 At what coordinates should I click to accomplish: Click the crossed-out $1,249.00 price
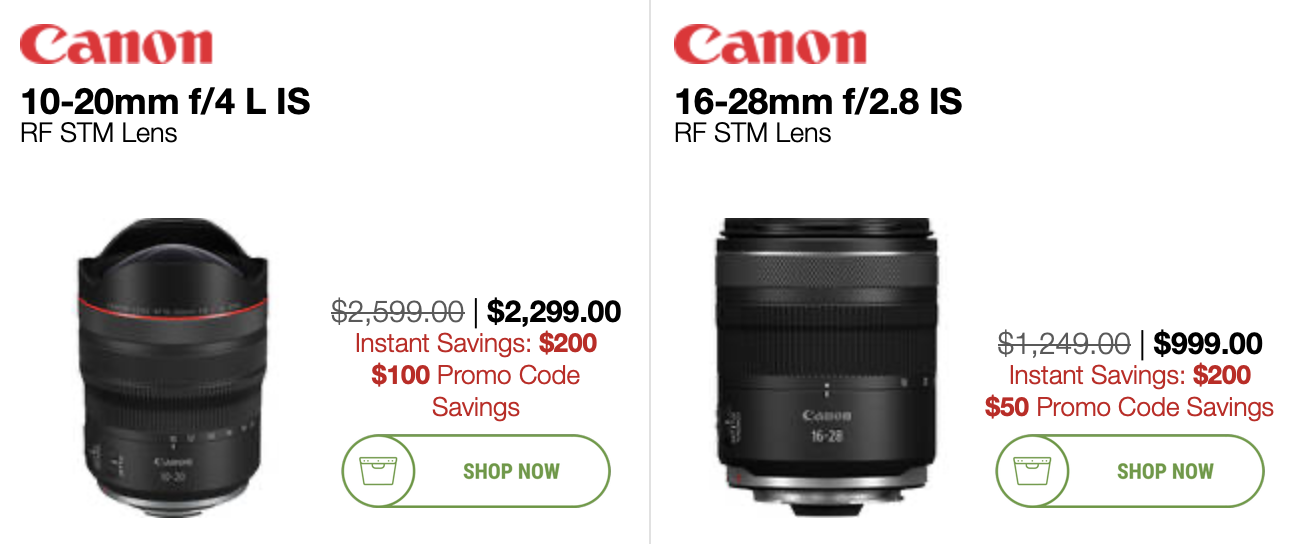tap(1064, 343)
